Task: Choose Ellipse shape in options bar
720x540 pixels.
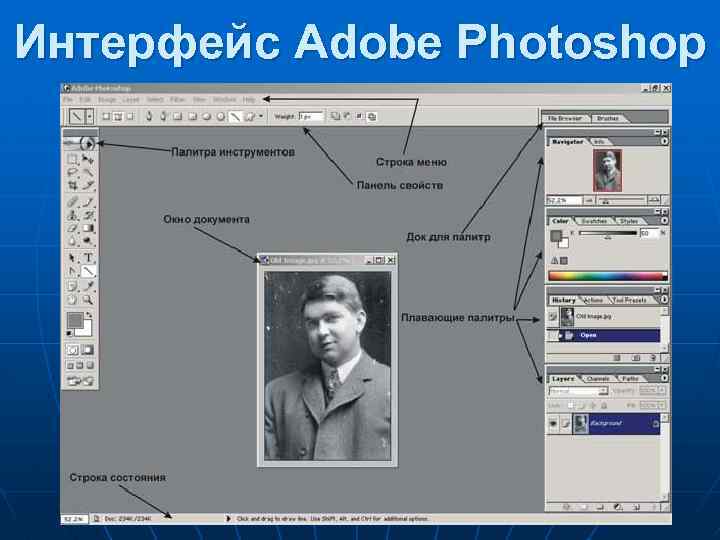Action: (x=207, y=117)
